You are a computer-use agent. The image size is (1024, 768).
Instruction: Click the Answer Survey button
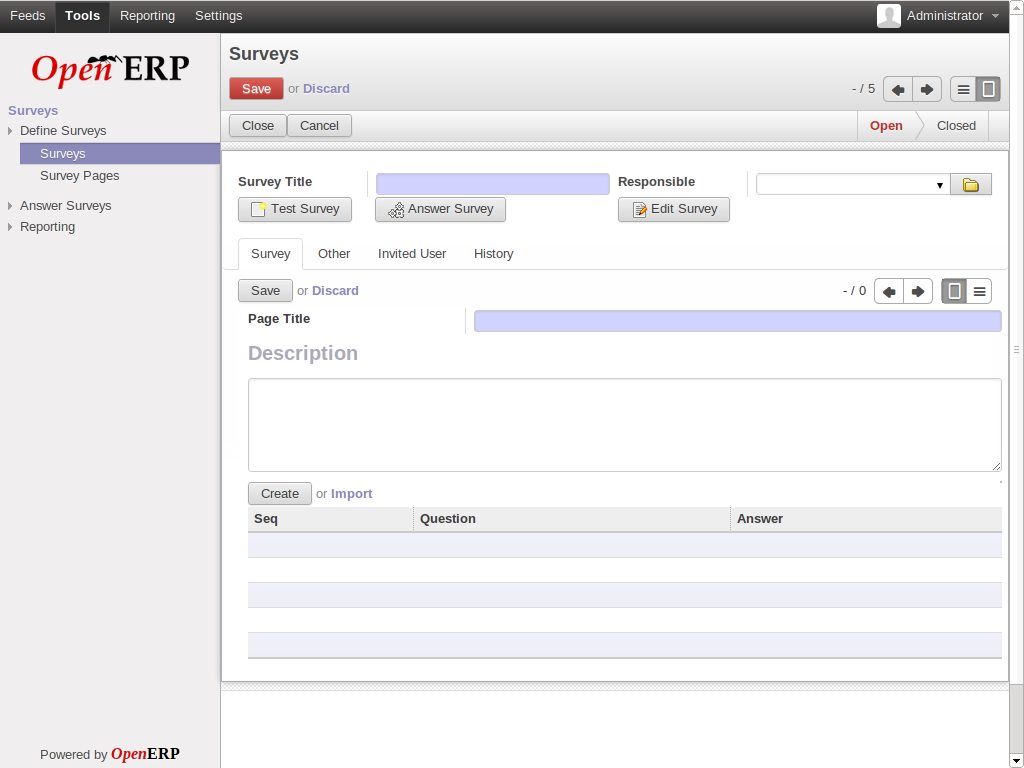coord(440,209)
